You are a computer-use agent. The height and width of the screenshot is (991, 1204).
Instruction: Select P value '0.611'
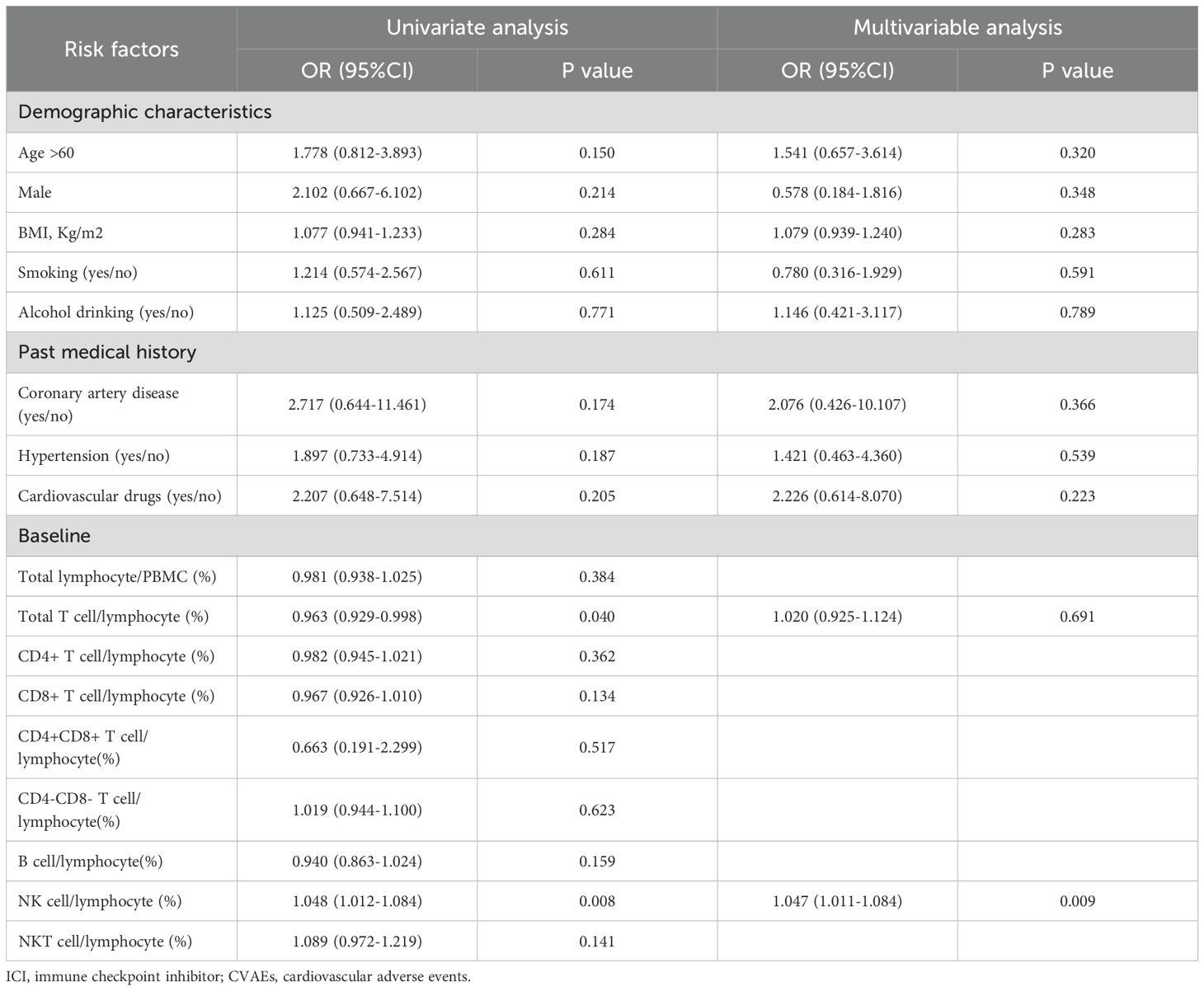(x=597, y=272)
